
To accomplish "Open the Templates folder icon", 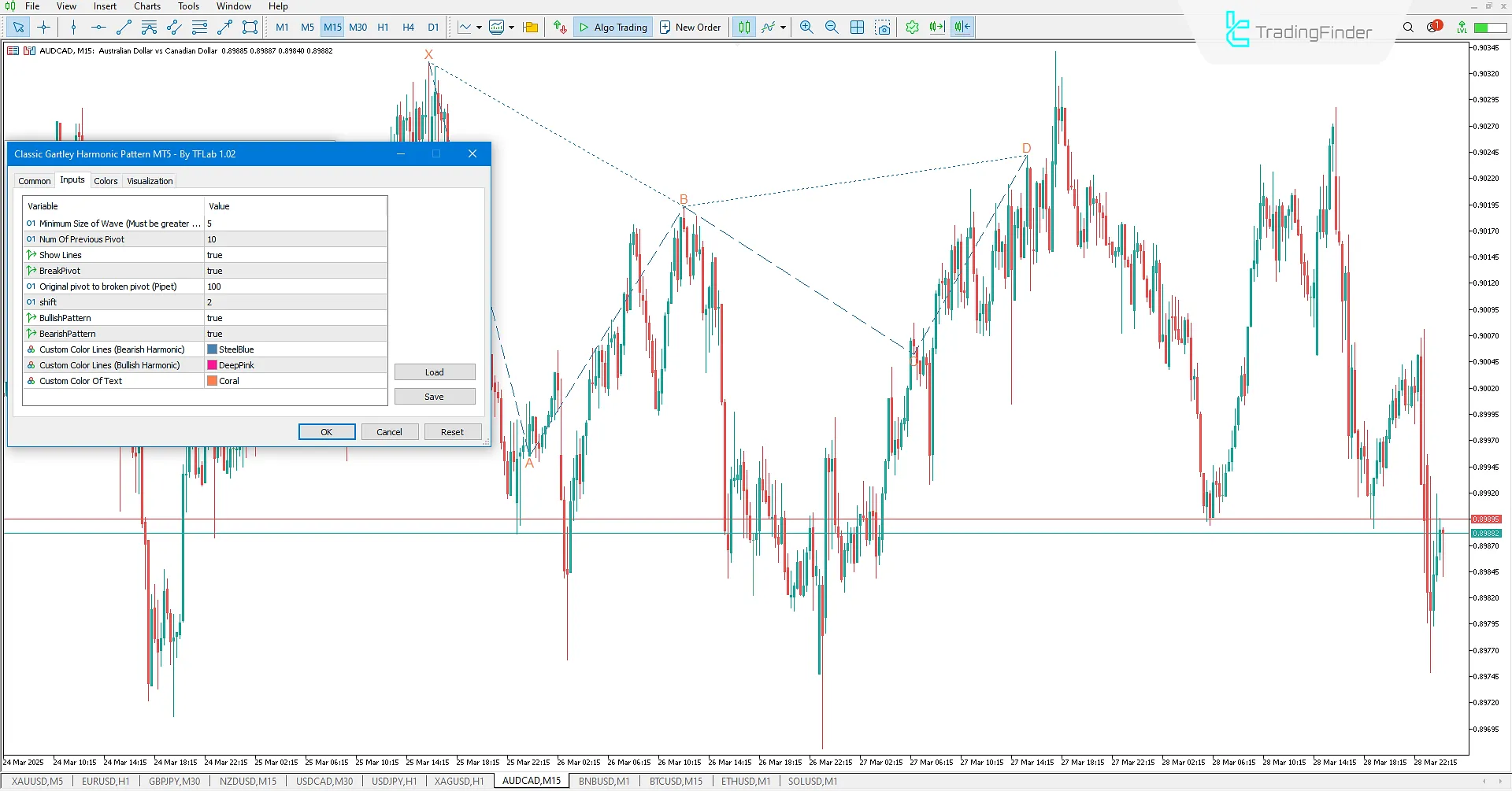I will coord(530,27).
